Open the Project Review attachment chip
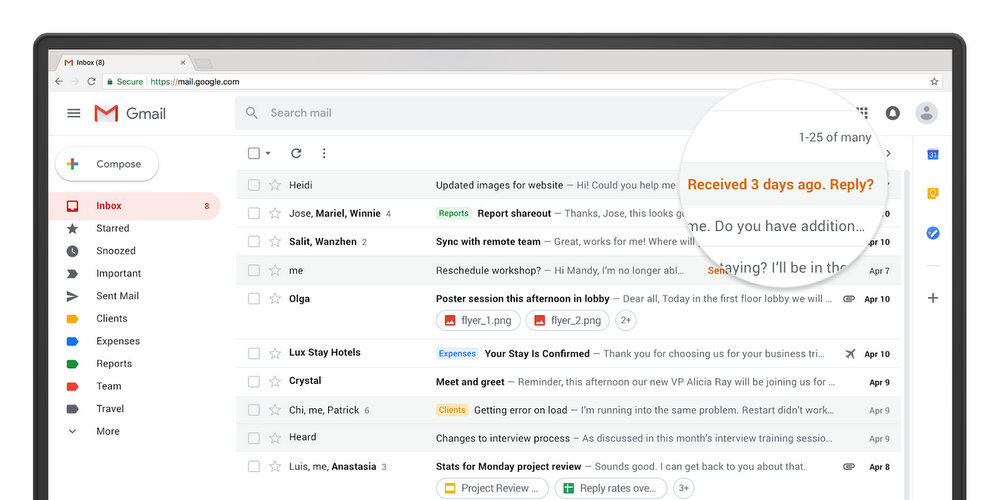Viewport: 1000px width, 500px height. [x=492, y=489]
